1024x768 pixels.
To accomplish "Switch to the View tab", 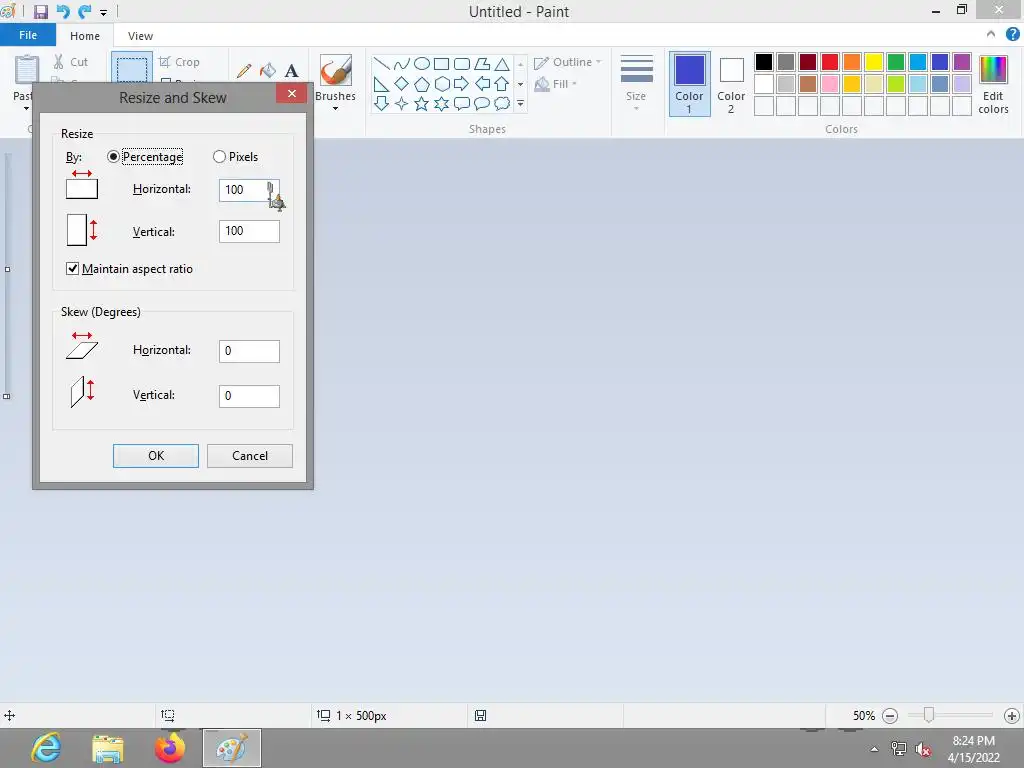I will (x=140, y=36).
